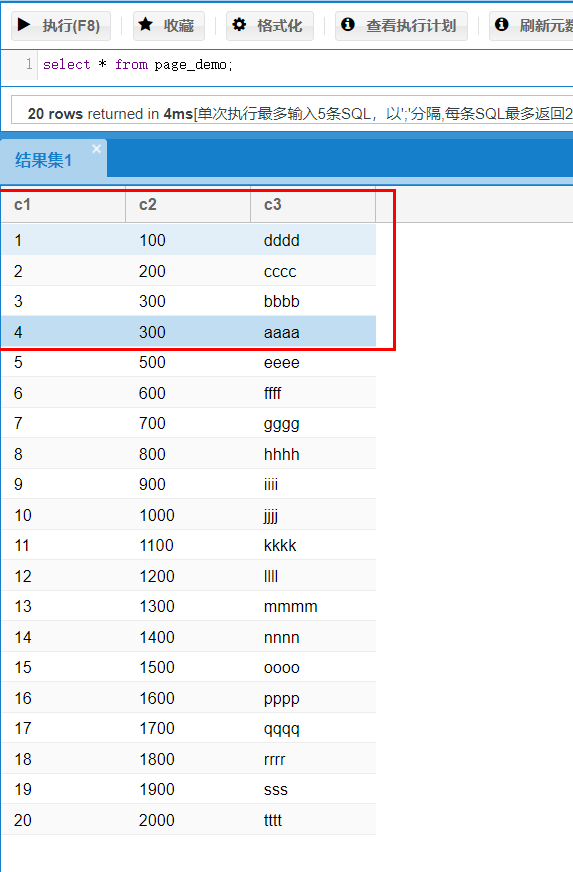The image size is (573, 872).
Task: Select the 结果集1 result tab
Action: pos(53,159)
